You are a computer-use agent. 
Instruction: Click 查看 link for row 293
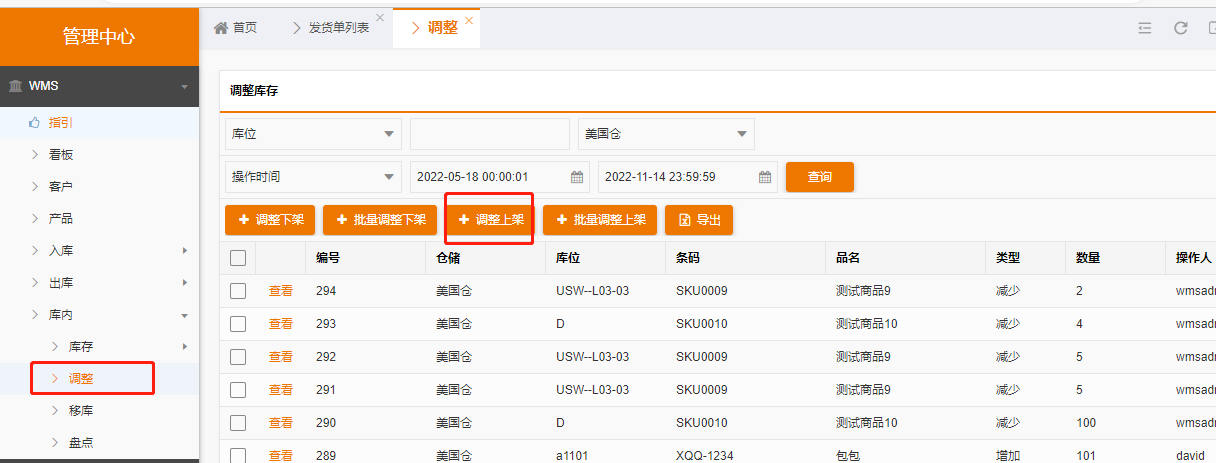coord(281,324)
